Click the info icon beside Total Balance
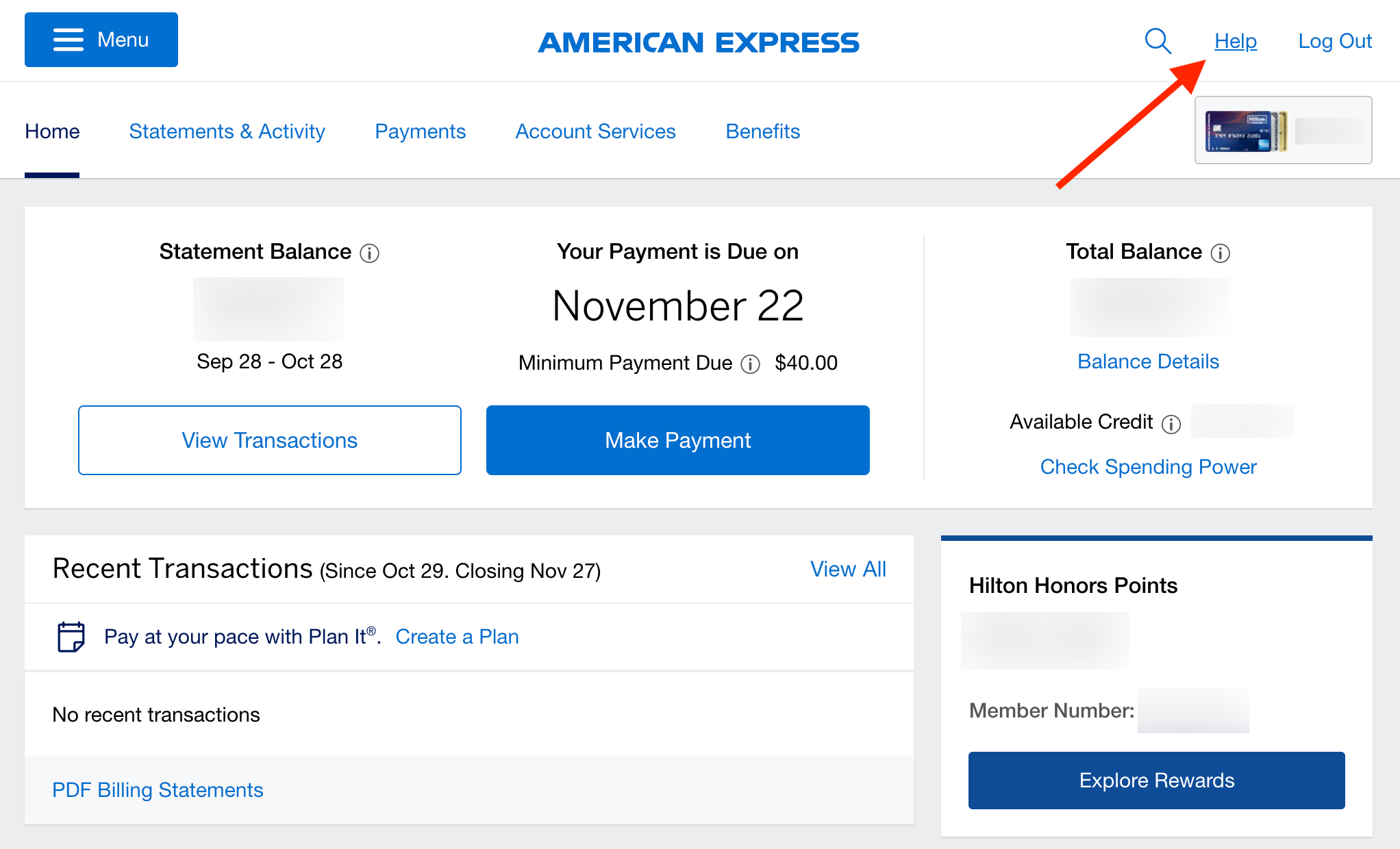Image resolution: width=1400 pixels, height=849 pixels. 1221,253
